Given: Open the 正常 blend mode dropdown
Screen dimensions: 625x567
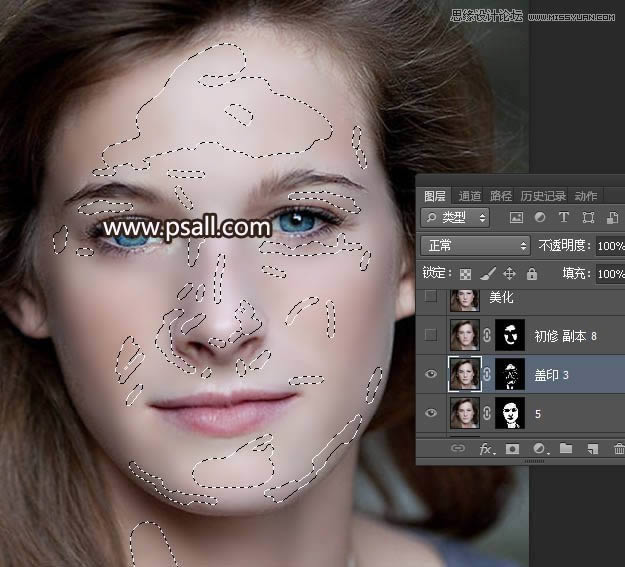Looking at the screenshot, I should (x=476, y=245).
